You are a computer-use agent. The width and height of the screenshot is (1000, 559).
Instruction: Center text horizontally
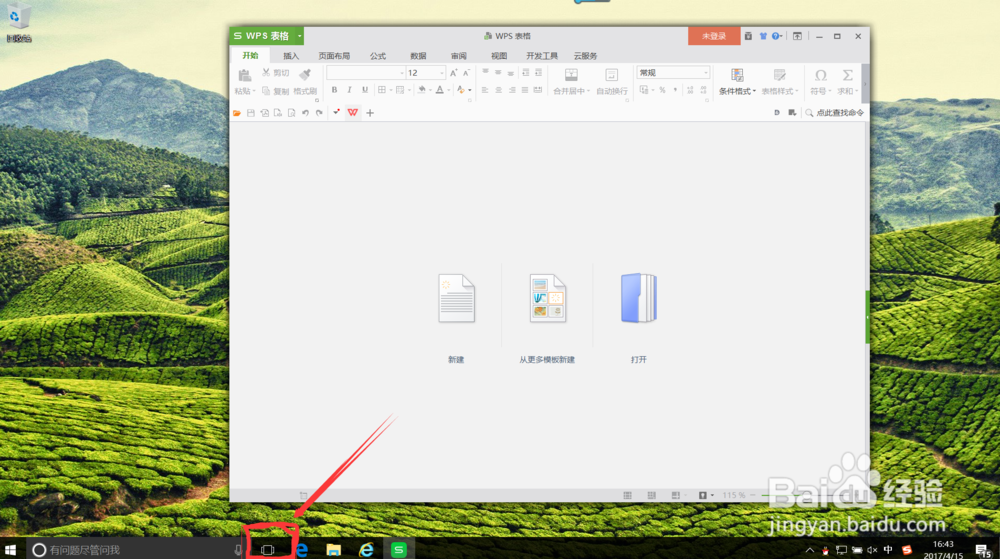pyautogui.click(x=498, y=91)
